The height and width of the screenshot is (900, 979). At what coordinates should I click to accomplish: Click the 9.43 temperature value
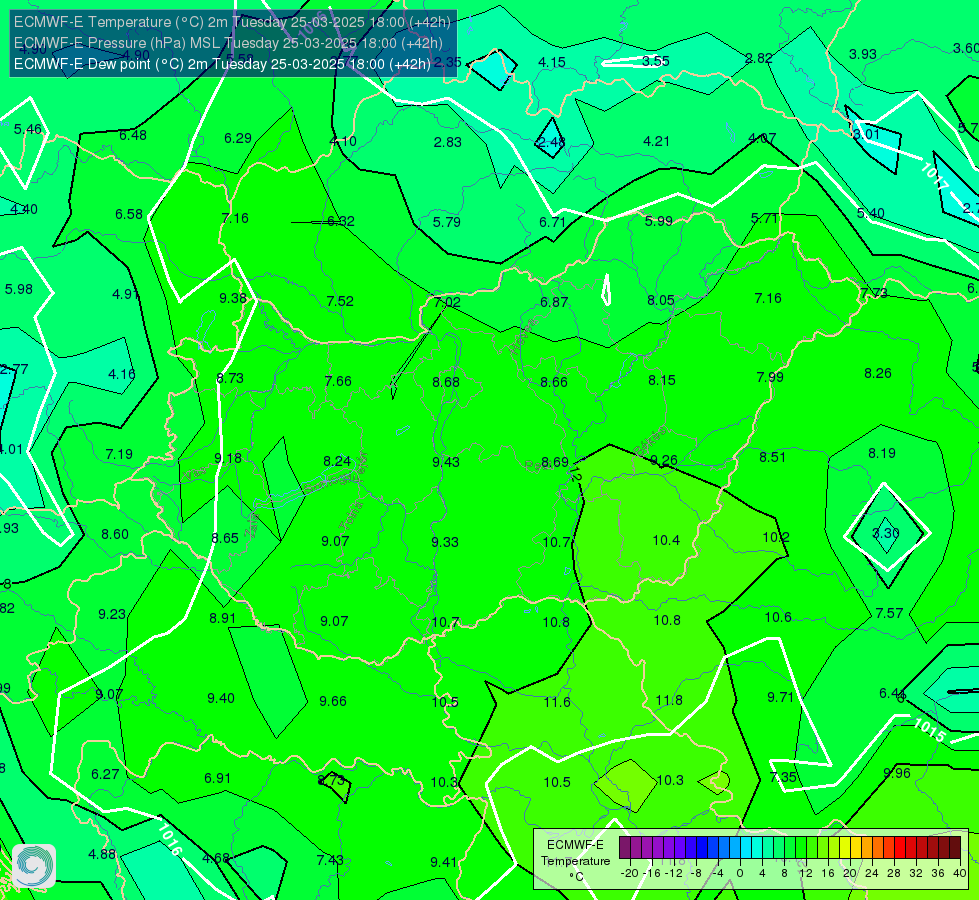click(x=446, y=462)
